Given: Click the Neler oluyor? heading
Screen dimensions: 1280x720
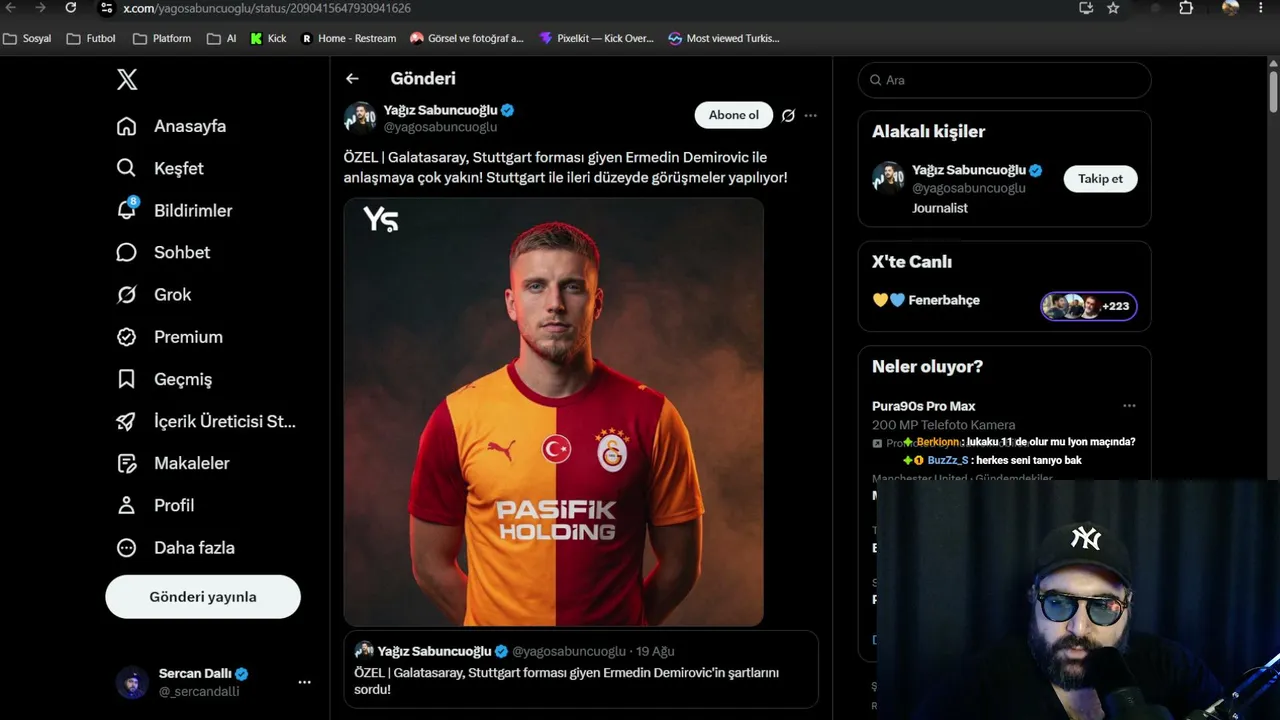Looking at the screenshot, I should tap(927, 367).
